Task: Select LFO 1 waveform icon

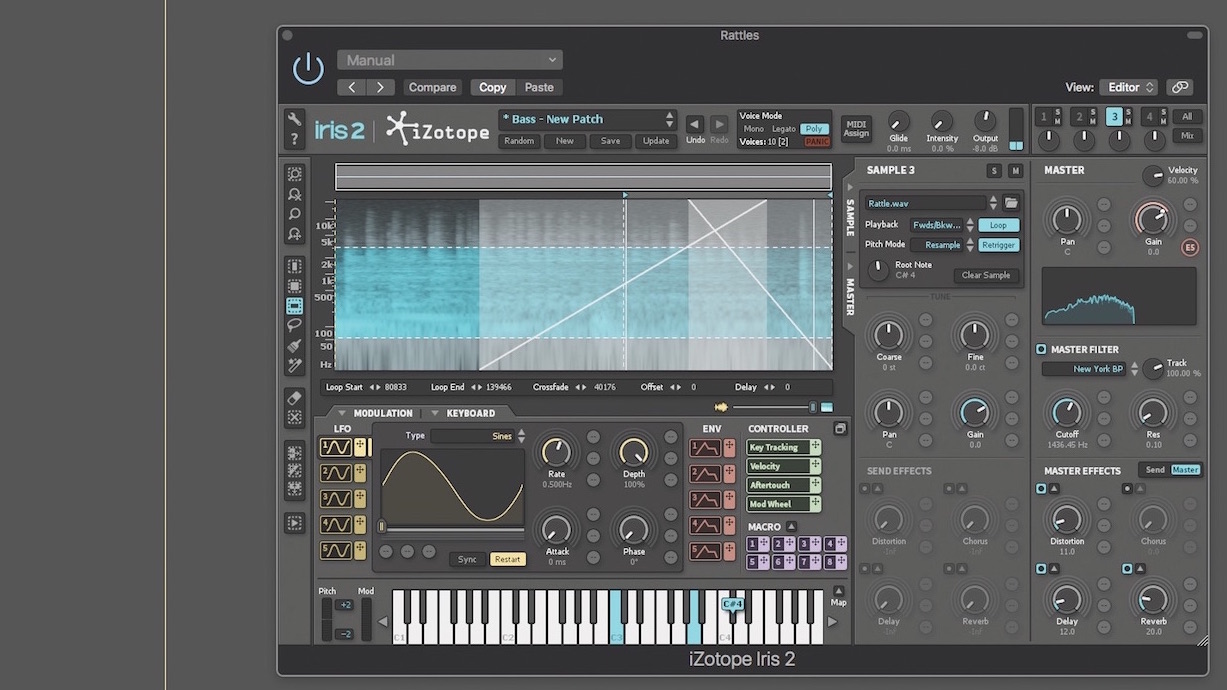Action: 335,447
